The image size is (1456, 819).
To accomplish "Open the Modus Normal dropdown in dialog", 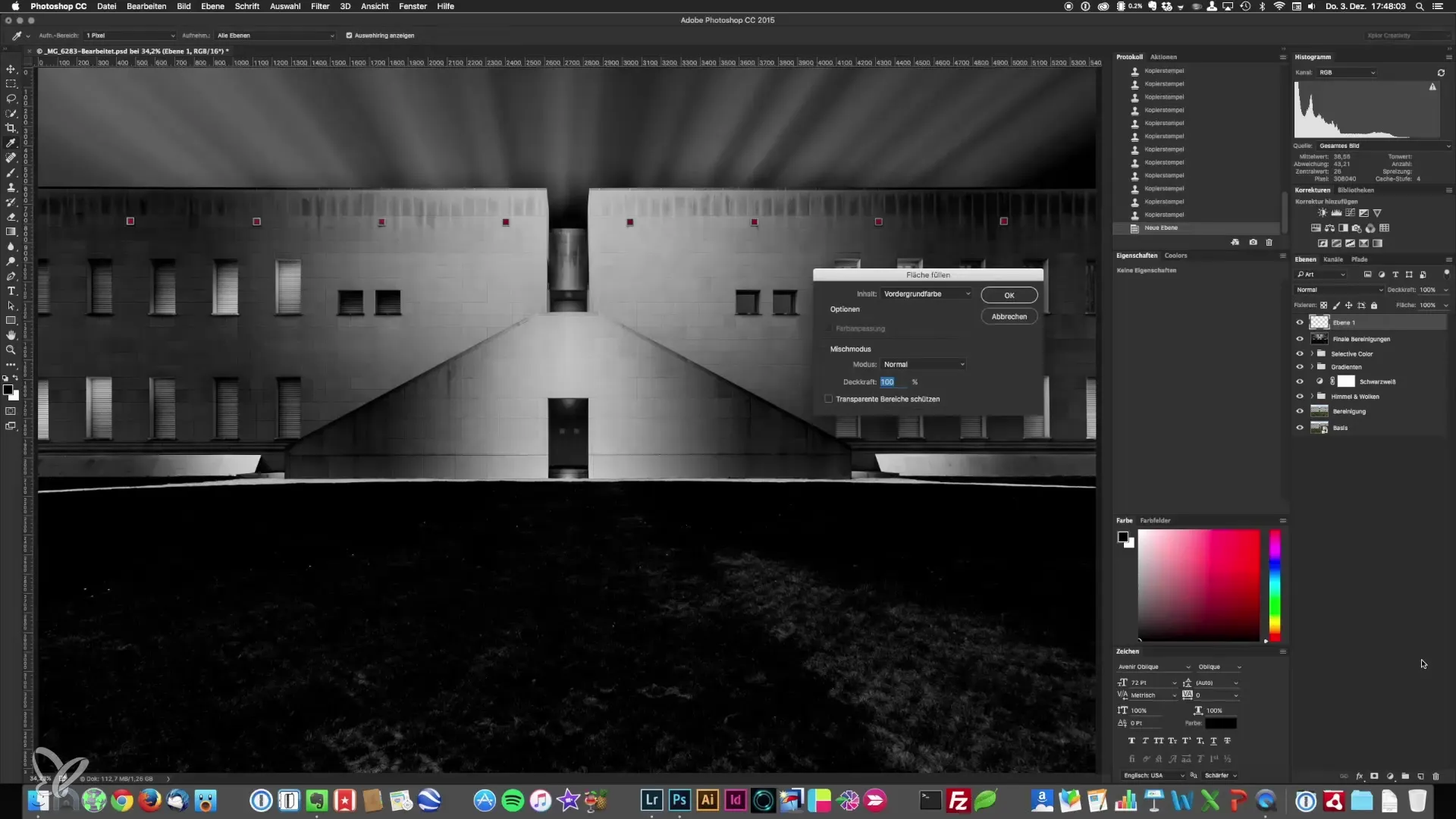I will [x=924, y=365].
